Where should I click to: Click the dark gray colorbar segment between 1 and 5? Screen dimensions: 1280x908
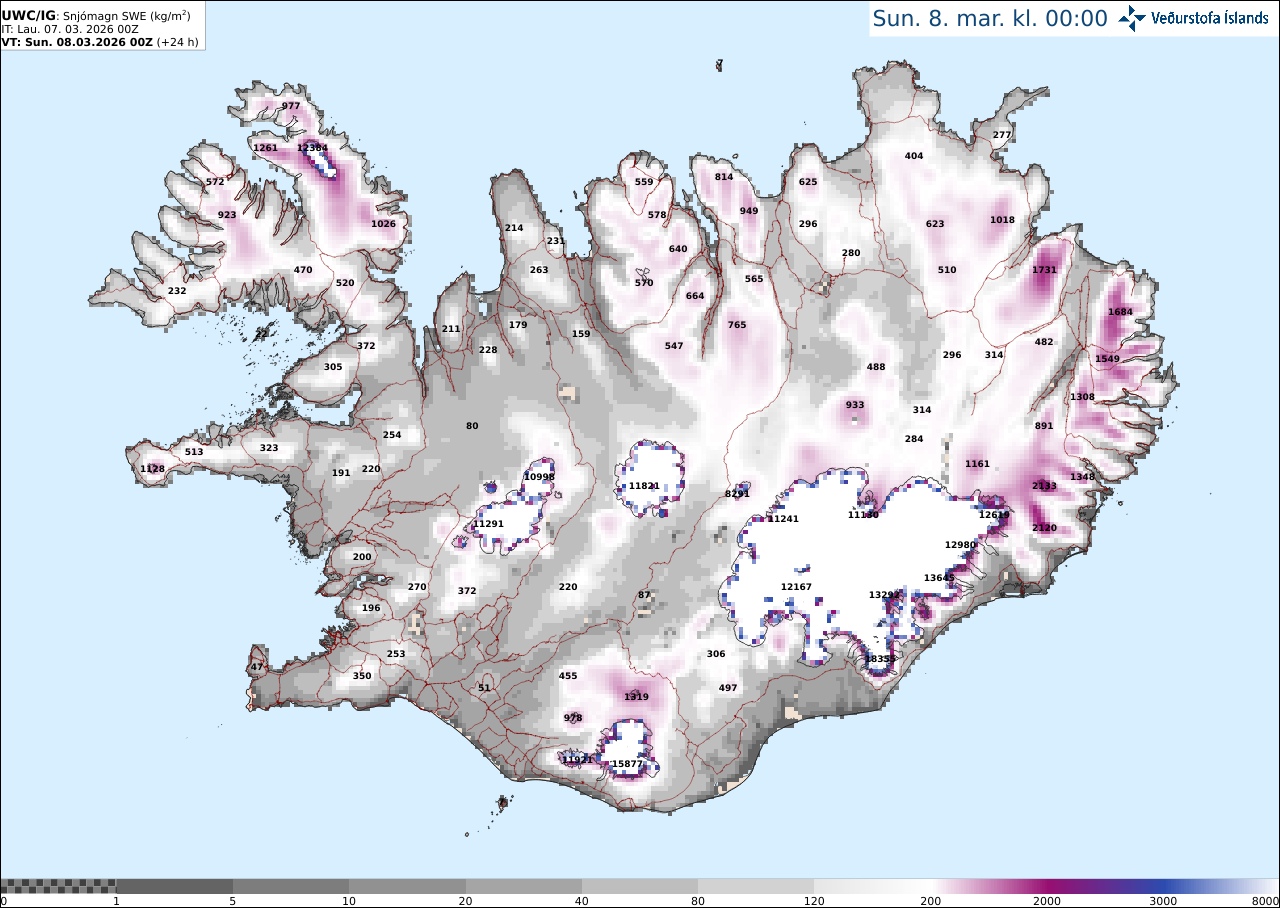175,886
